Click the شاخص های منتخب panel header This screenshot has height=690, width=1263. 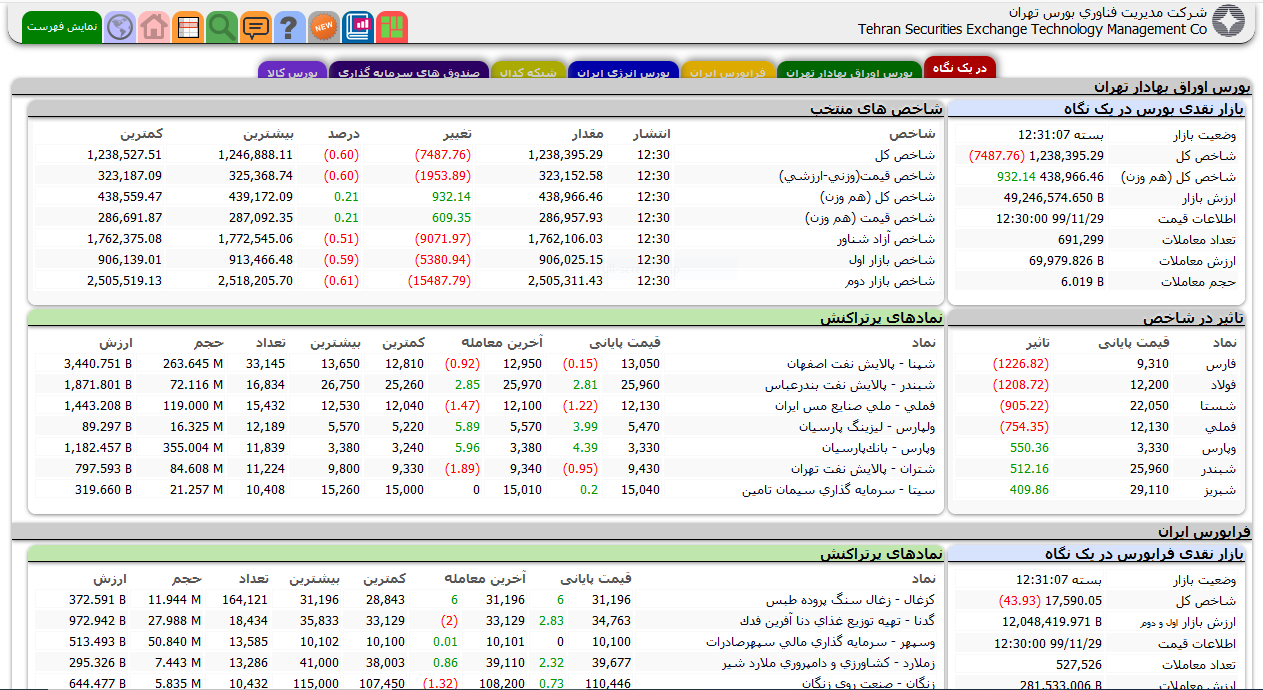pos(486,108)
